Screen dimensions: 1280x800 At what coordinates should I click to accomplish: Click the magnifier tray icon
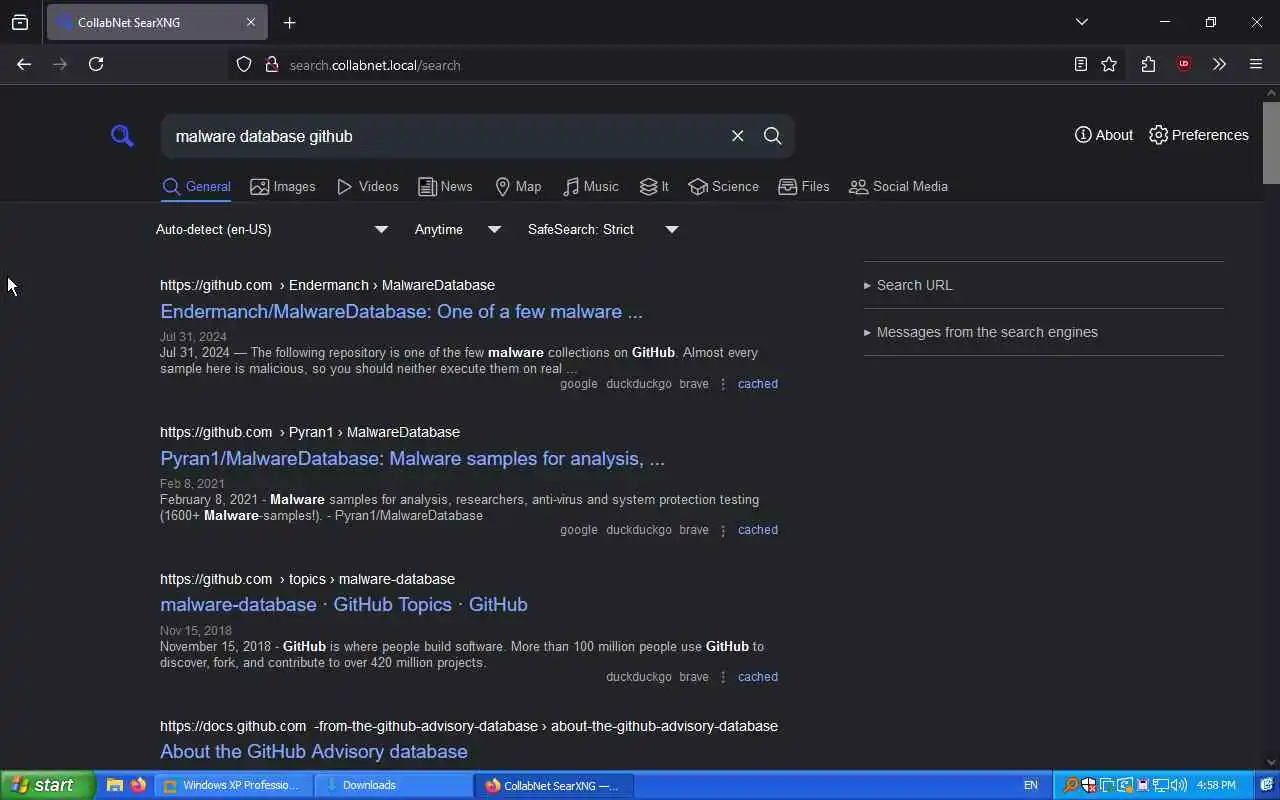pos(1070,785)
